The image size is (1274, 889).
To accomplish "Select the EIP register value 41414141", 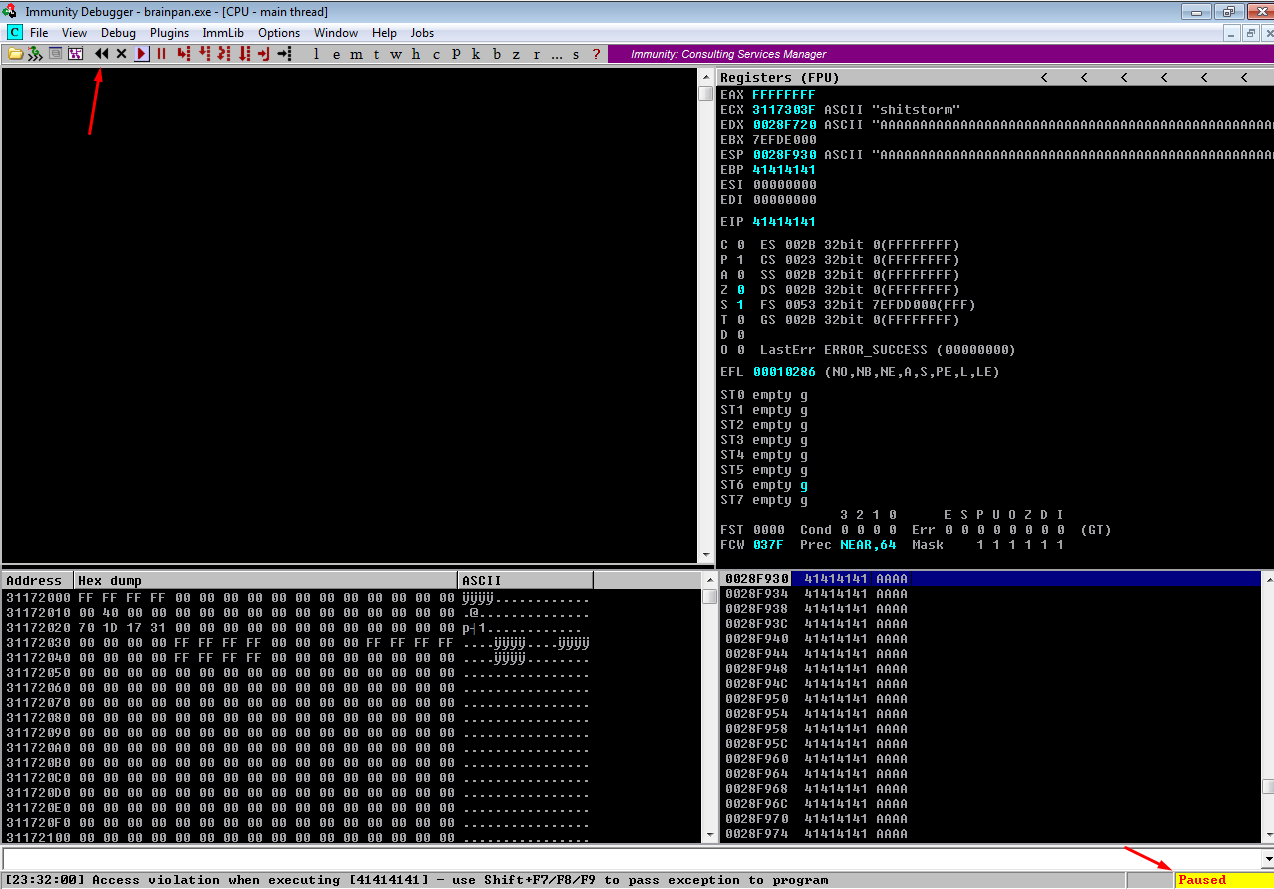I will click(784, 222).
